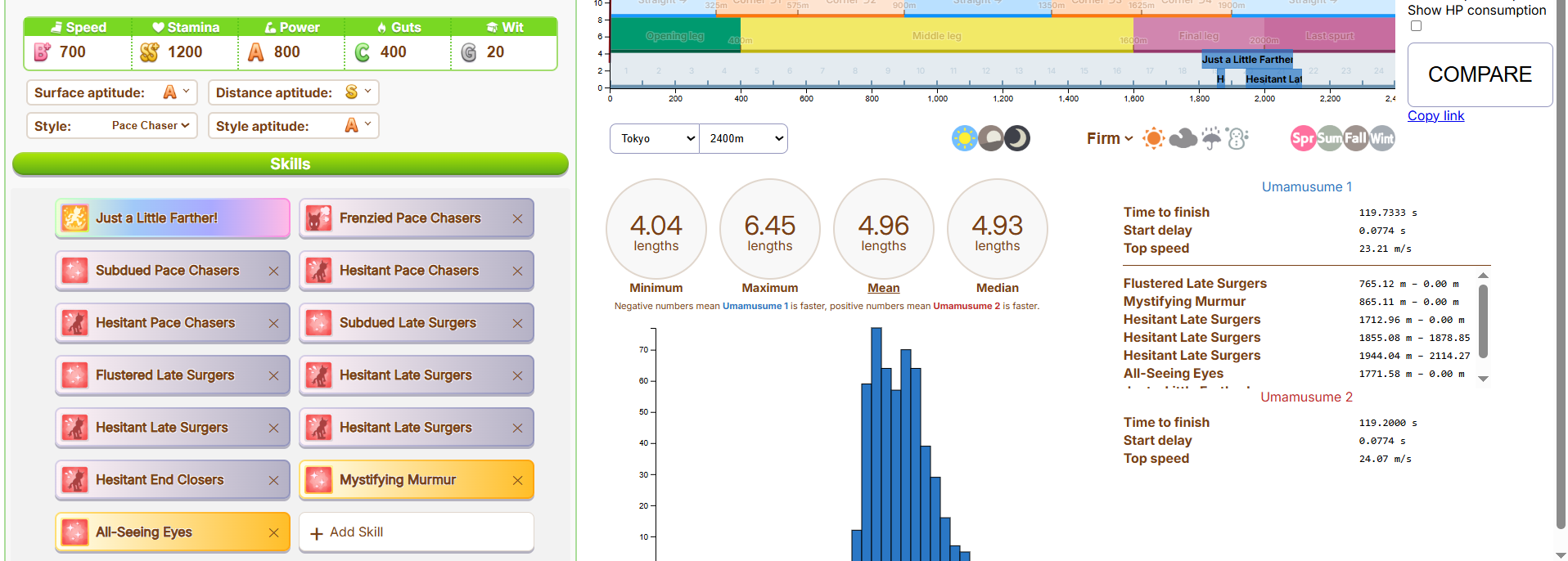
Task: Click the Just a Little Farther! skill name
Action: tap(156, 218)
